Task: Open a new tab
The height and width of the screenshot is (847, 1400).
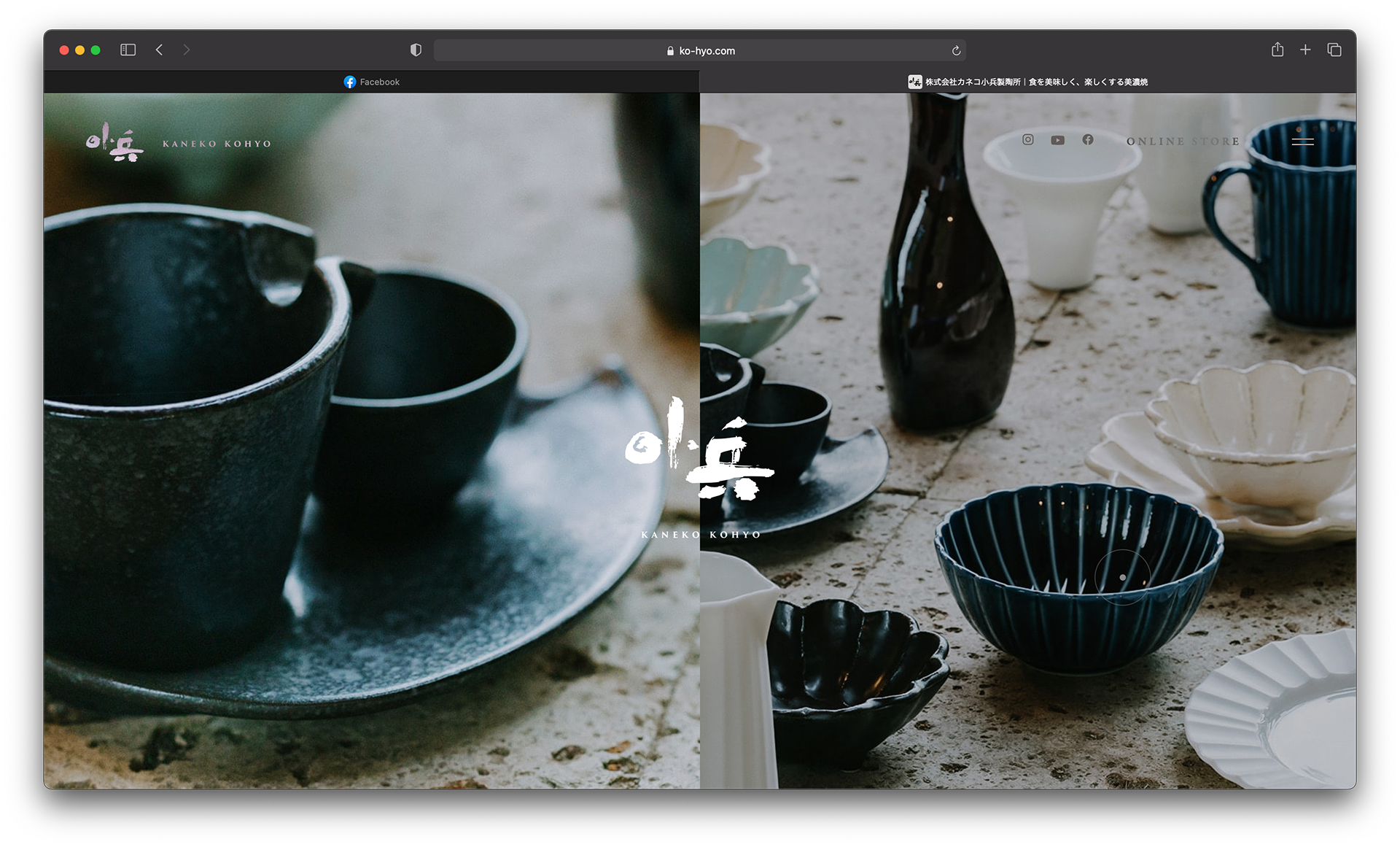Action: pyautogui.click(x=1305, y=50)
